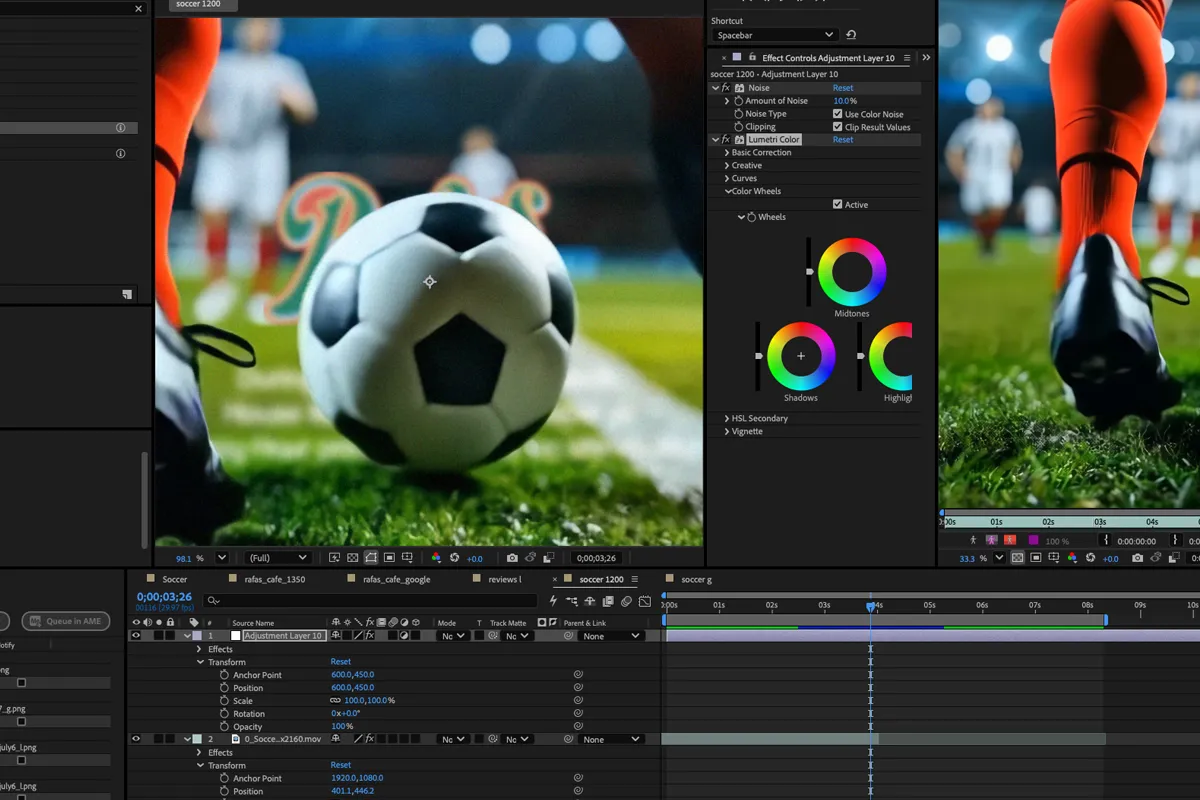
Task: Click Reset for Adjustment Layer 10 Transform
Action: pyautogui.click(x=341, y=662)
